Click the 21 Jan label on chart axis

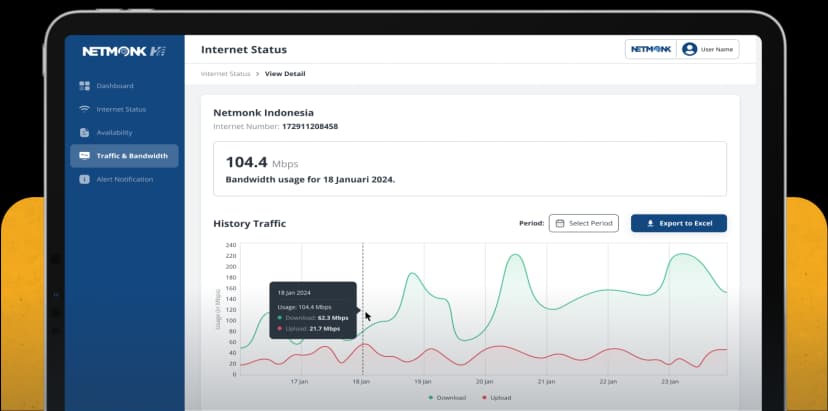pos(547,381)
